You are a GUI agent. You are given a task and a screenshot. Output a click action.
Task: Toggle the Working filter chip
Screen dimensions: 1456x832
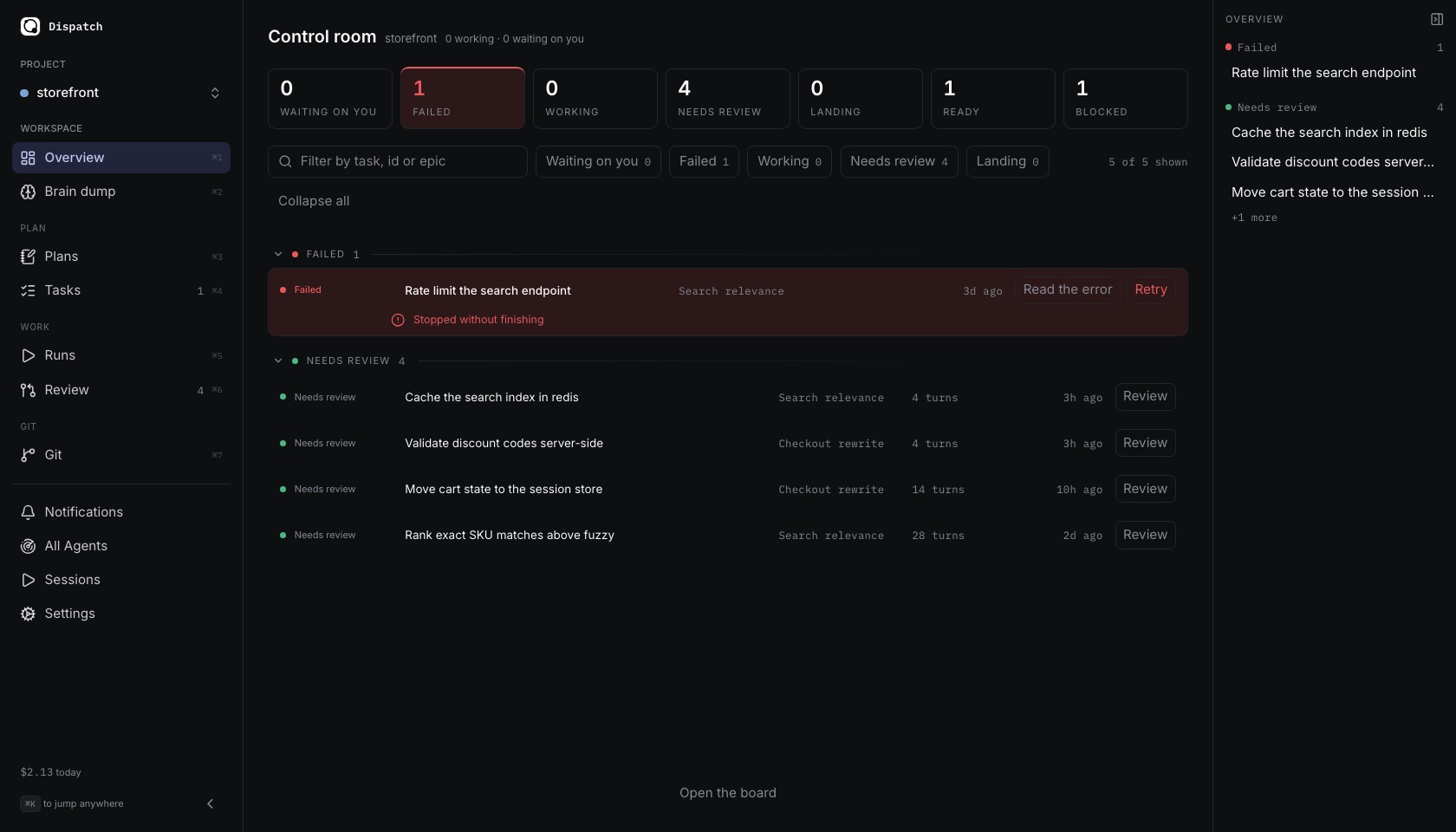click(x=790, y=161)
